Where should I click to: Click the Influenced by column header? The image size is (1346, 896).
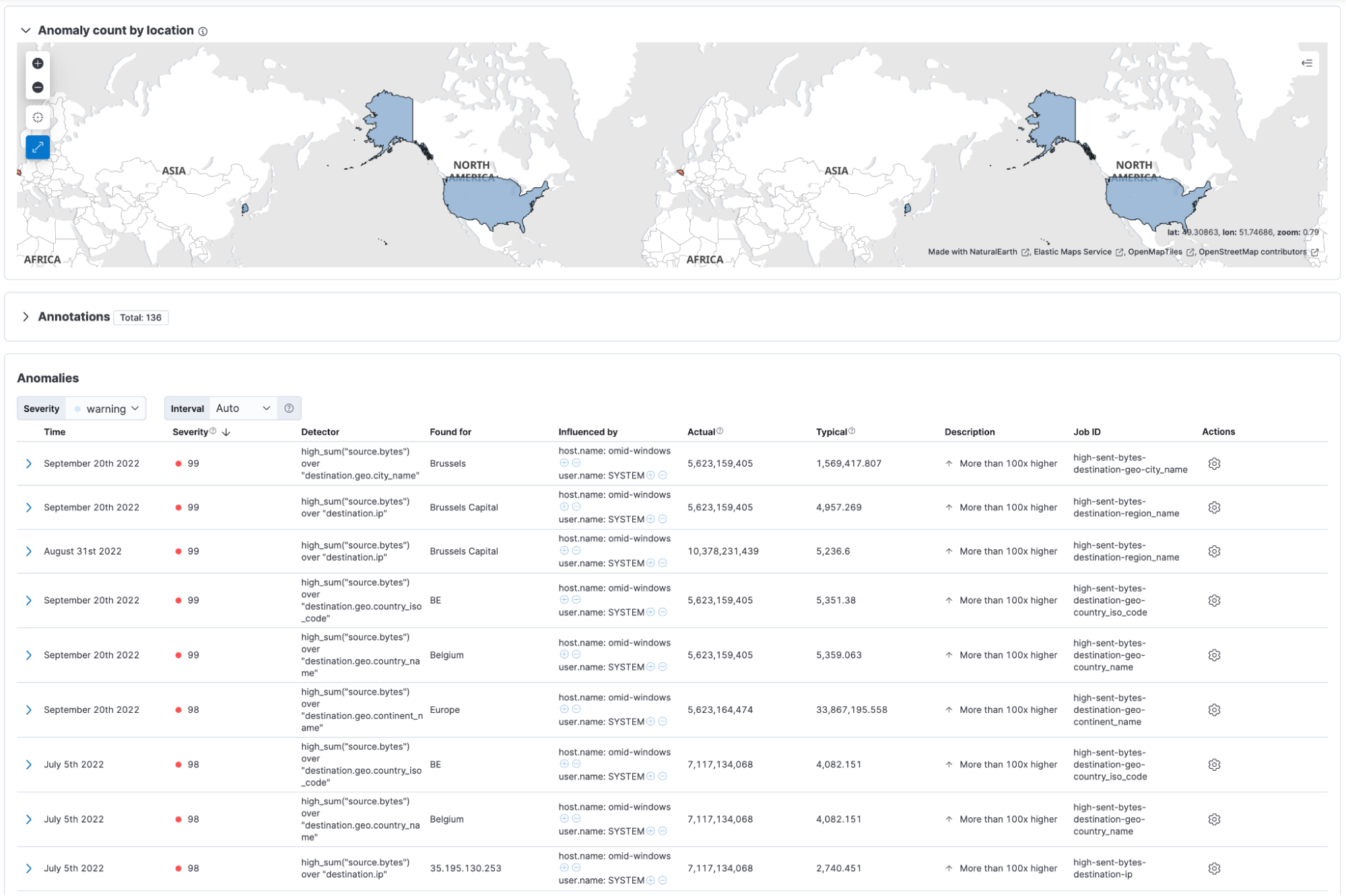588,432
